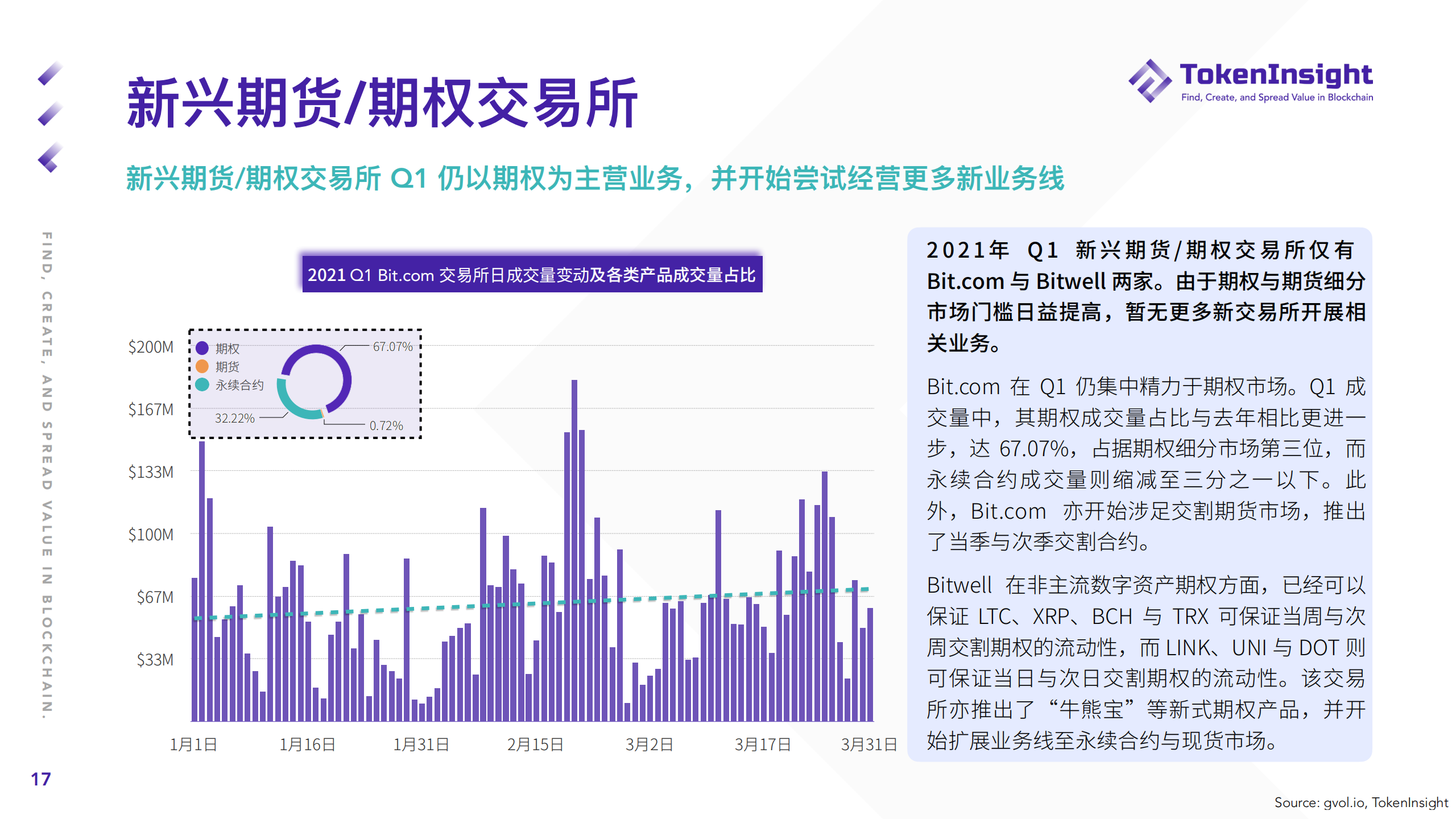Click the Source gvol.io TokenInsight text
Image resolution: width=1456 pixels, height=819 pixels.
(1360, 803)
